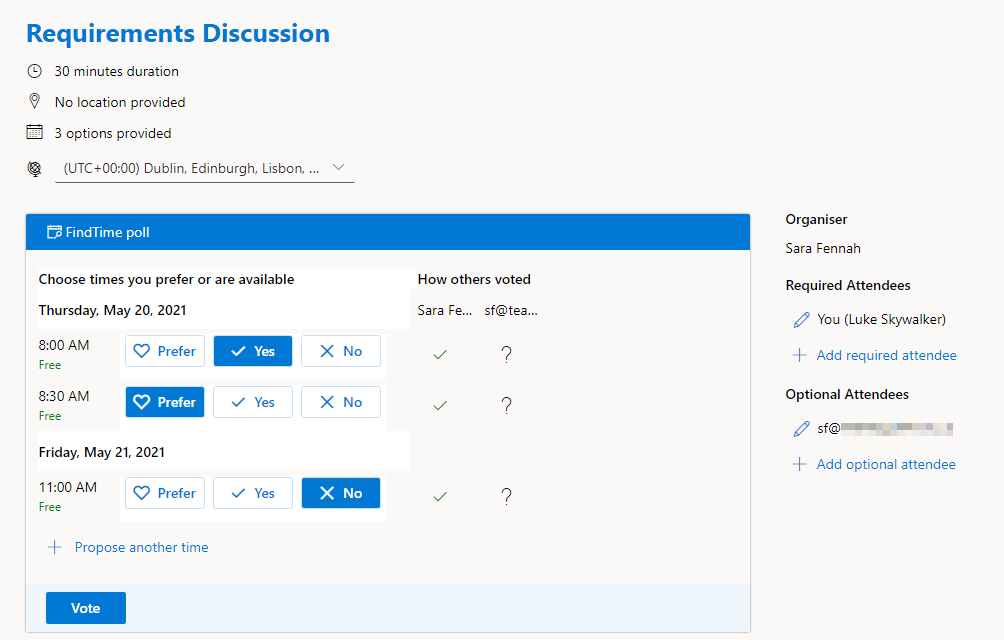1004x640 pixels.
Task: Click the plus icon next to Propose another time
Action: coord(55,548)
